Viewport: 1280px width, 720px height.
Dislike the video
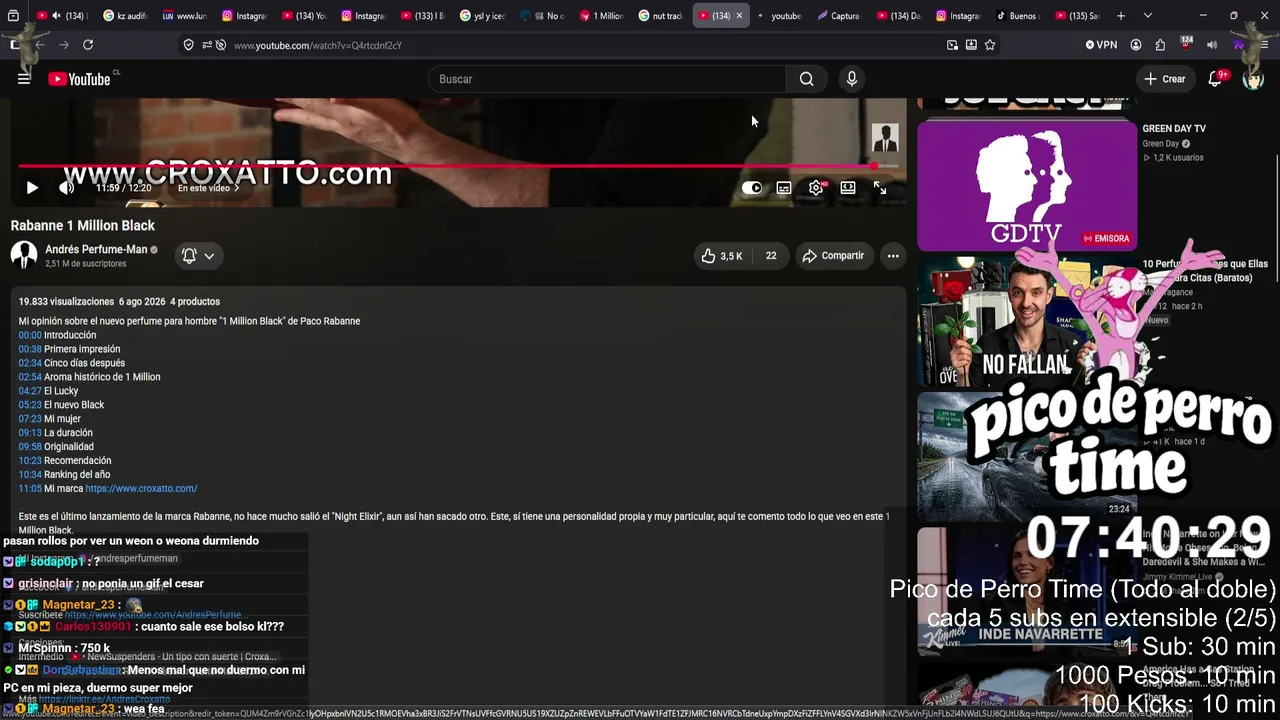click(x=771, y=256)
